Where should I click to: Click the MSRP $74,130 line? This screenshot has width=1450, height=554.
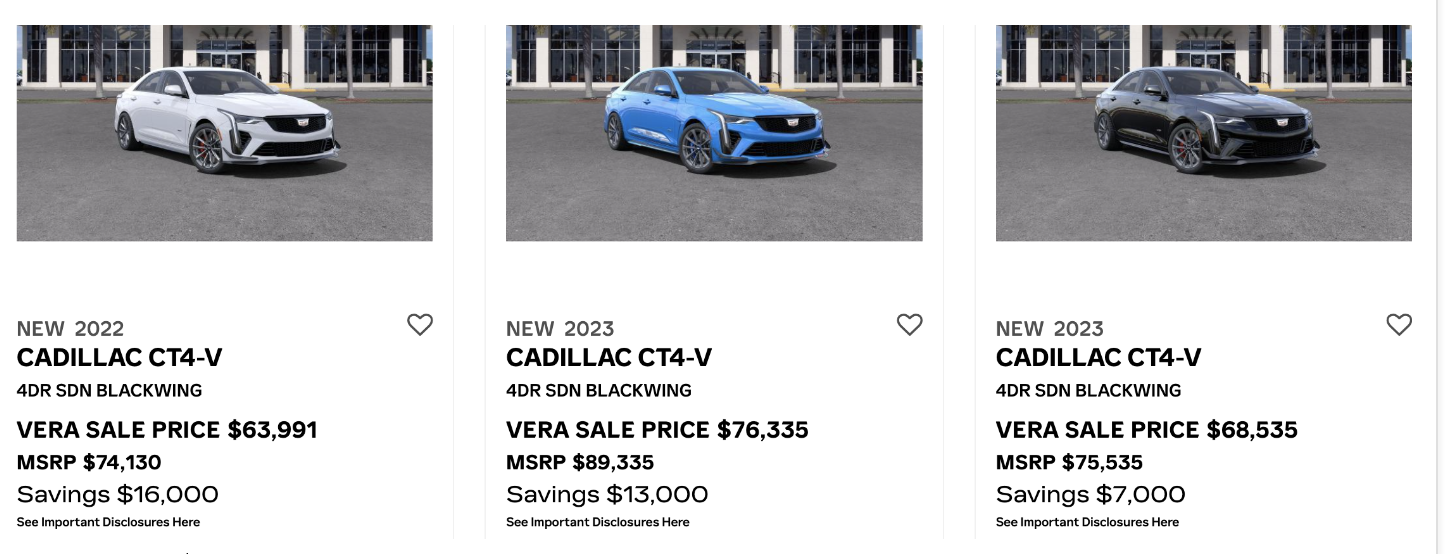89,463
